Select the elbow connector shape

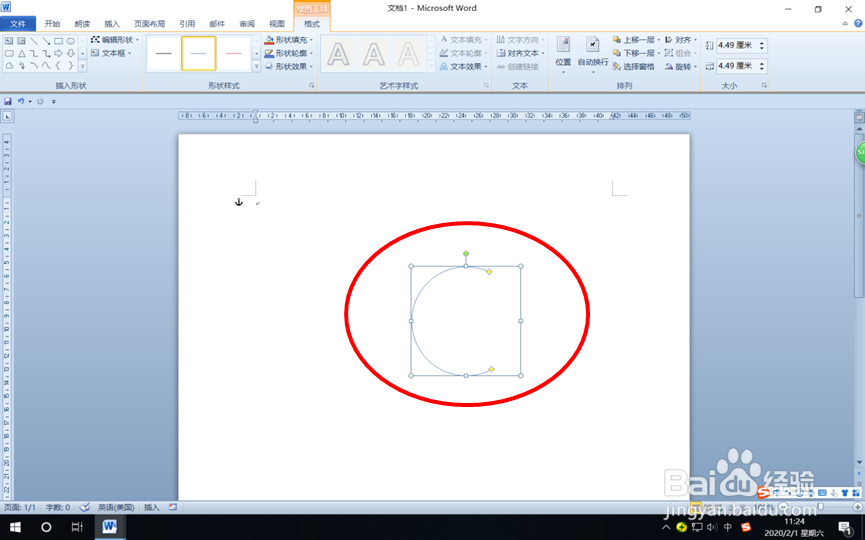coord(34,54)
